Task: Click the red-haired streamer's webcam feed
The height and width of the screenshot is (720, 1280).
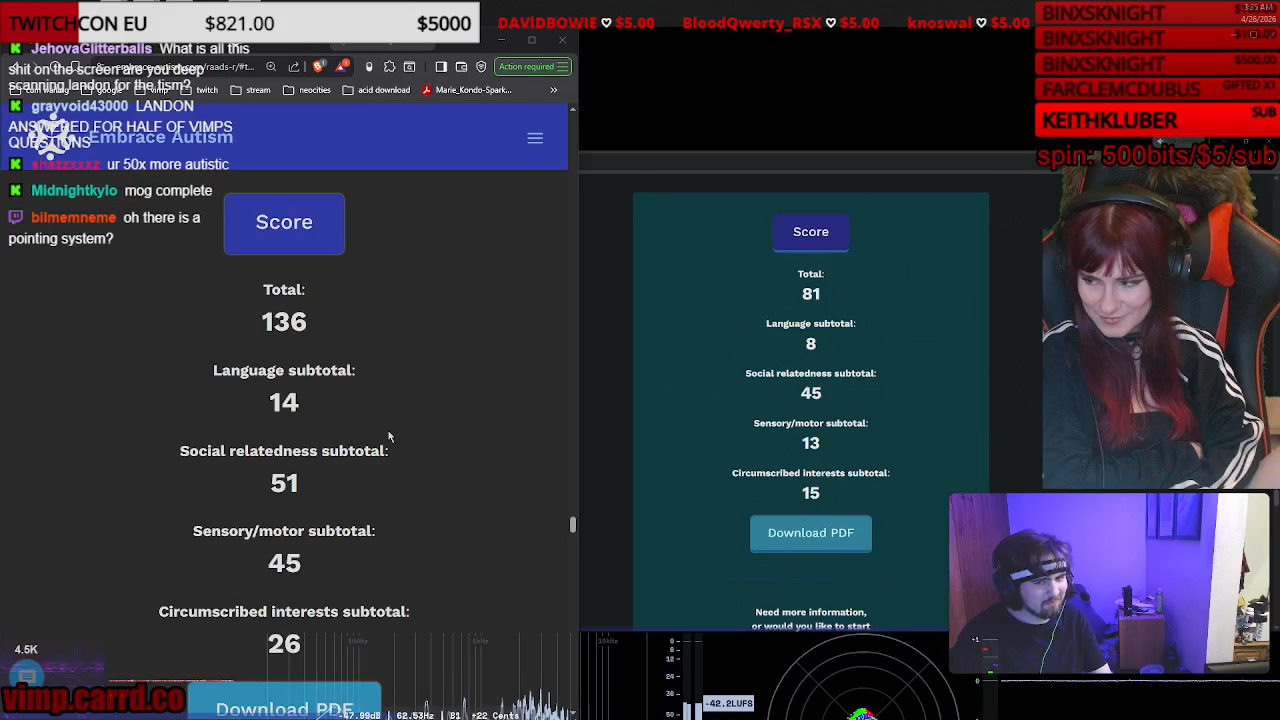Action: coord(1160,328)
